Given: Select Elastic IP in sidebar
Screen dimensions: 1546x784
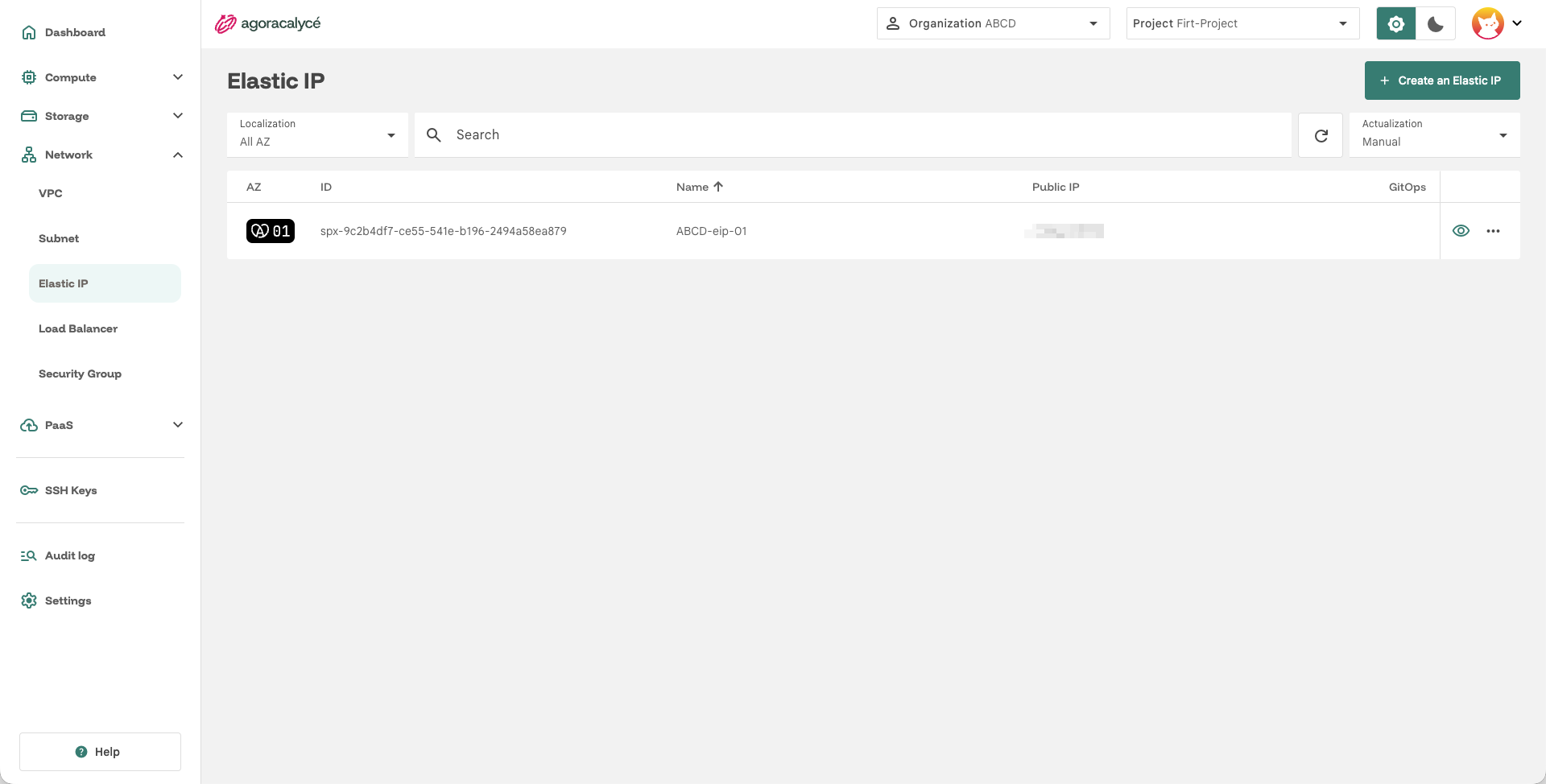Looking at the screenshot, I should (x=105, y=283).
